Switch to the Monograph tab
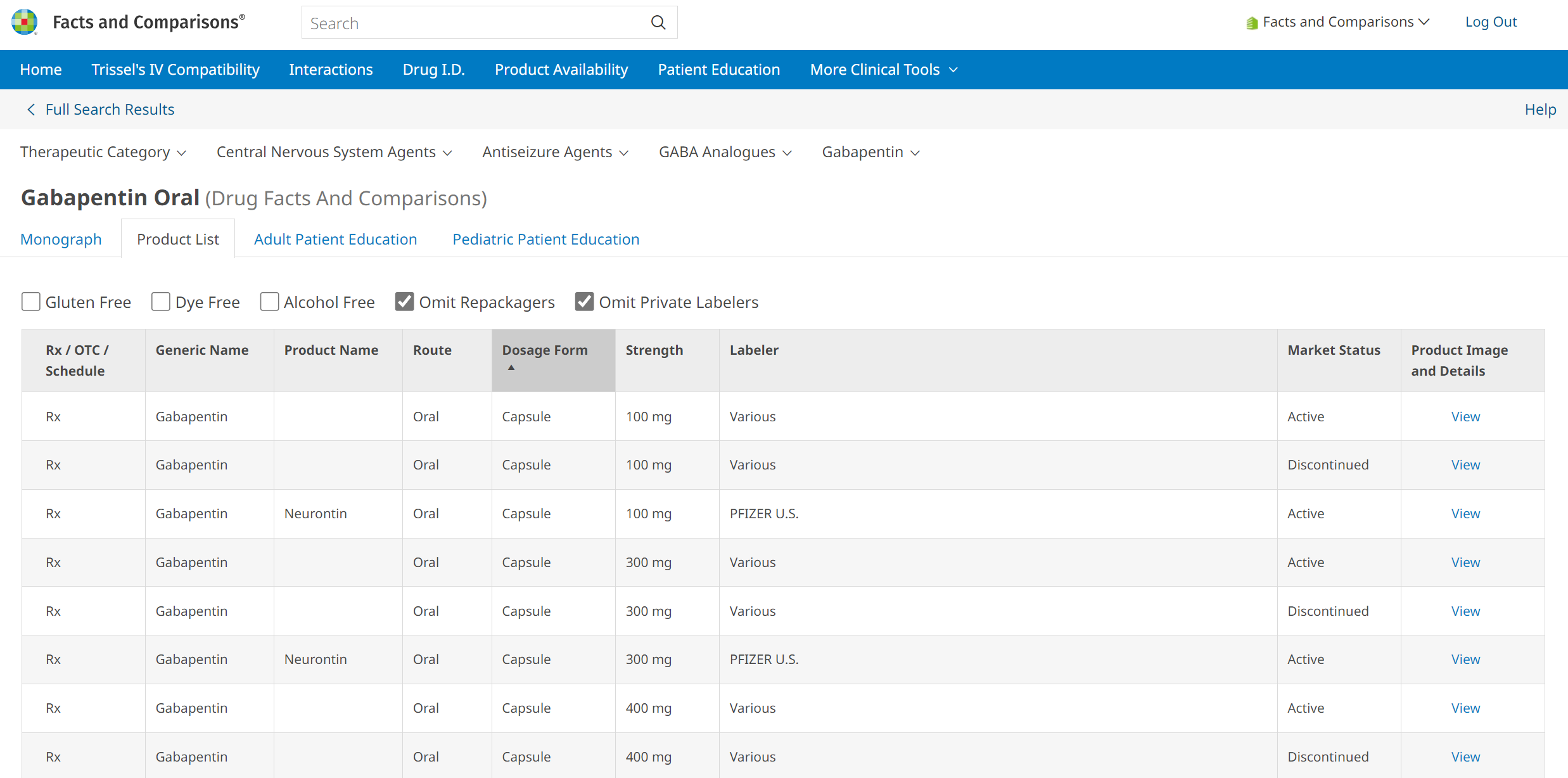This screenshot has height=778, width=1568. point(61,239)
